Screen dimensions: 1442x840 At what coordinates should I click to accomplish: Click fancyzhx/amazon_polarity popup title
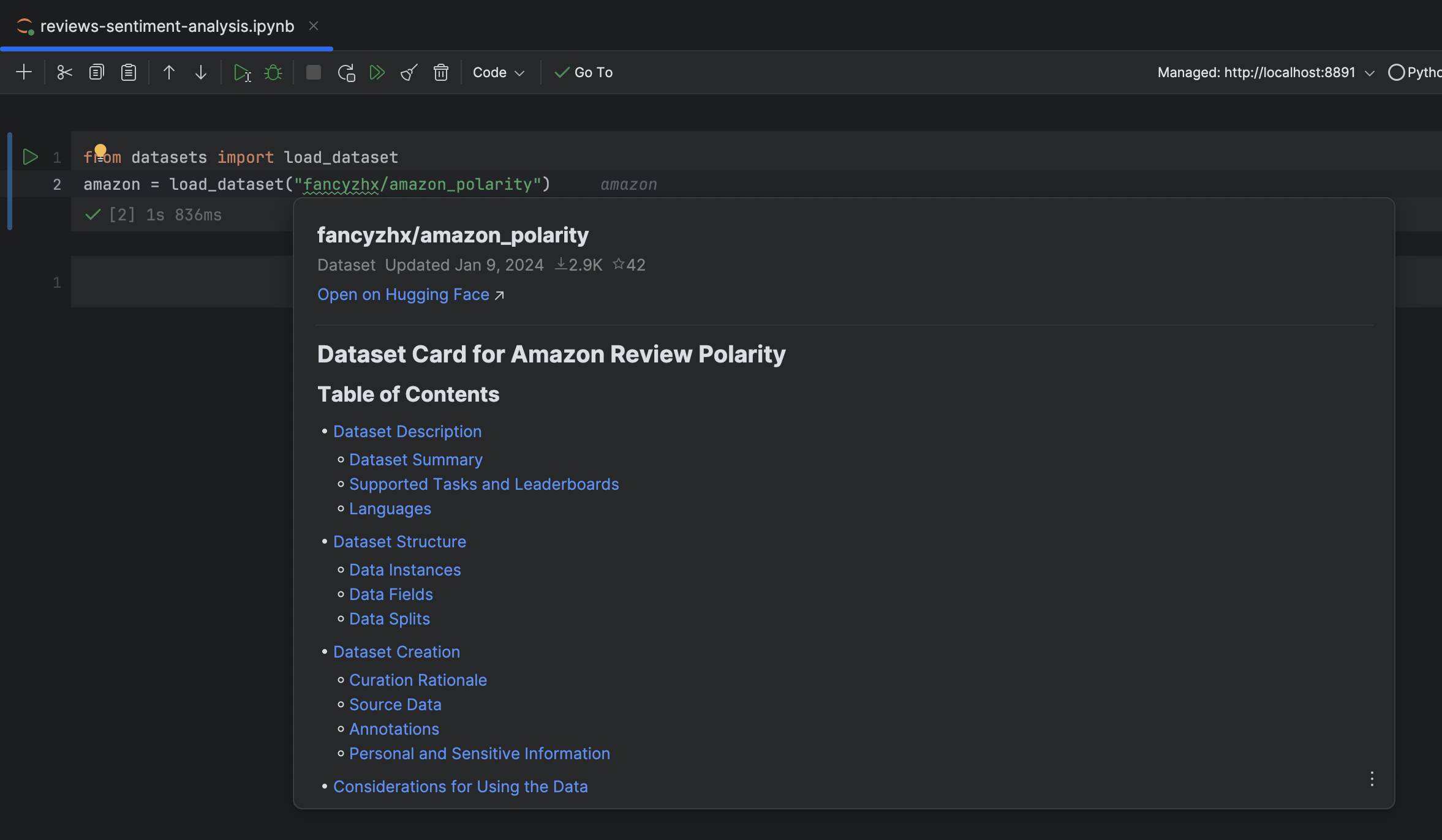[x=453, y=235]
